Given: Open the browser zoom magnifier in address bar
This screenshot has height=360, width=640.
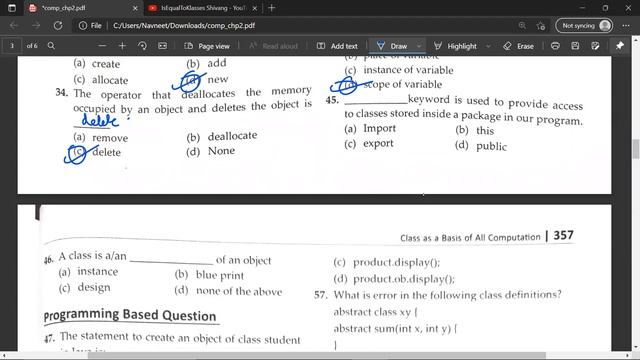Looking at the screenshot, I should [x=522, y=25].
